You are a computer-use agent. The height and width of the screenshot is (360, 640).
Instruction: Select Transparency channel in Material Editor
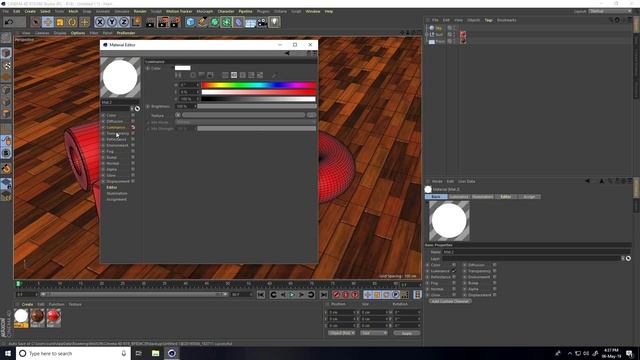(118, 133)
